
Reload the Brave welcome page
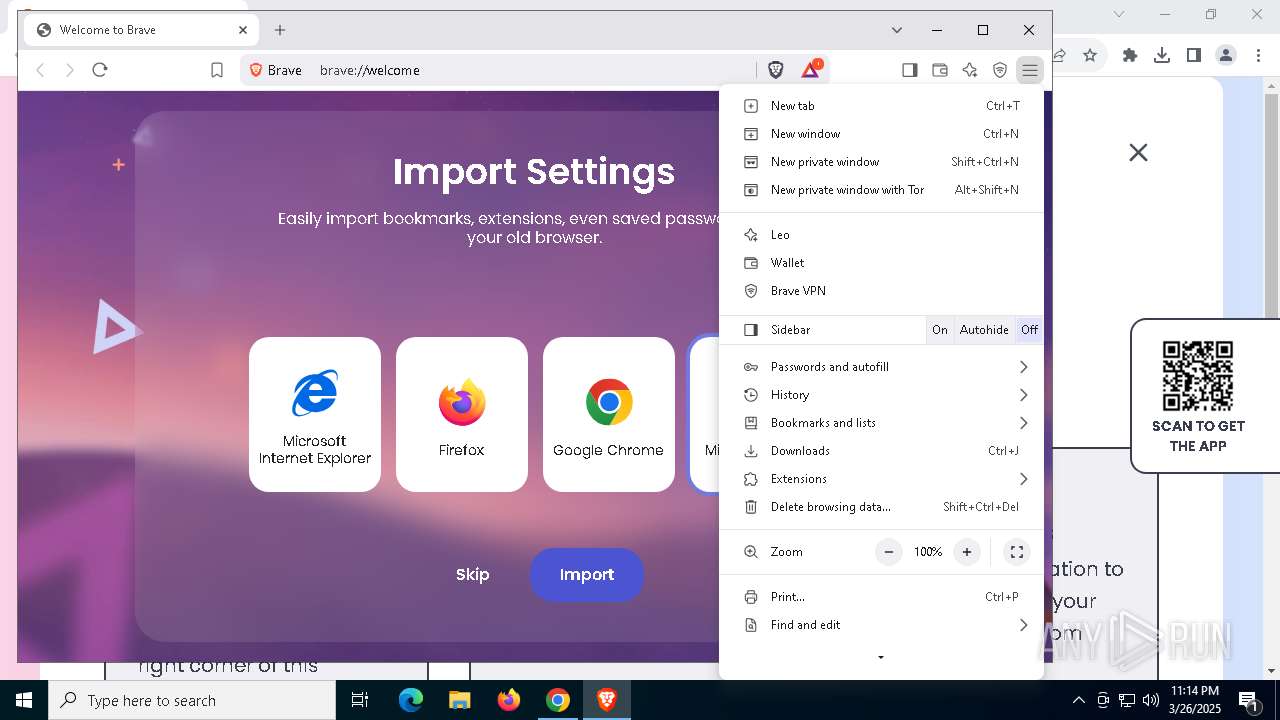(100, 70)
